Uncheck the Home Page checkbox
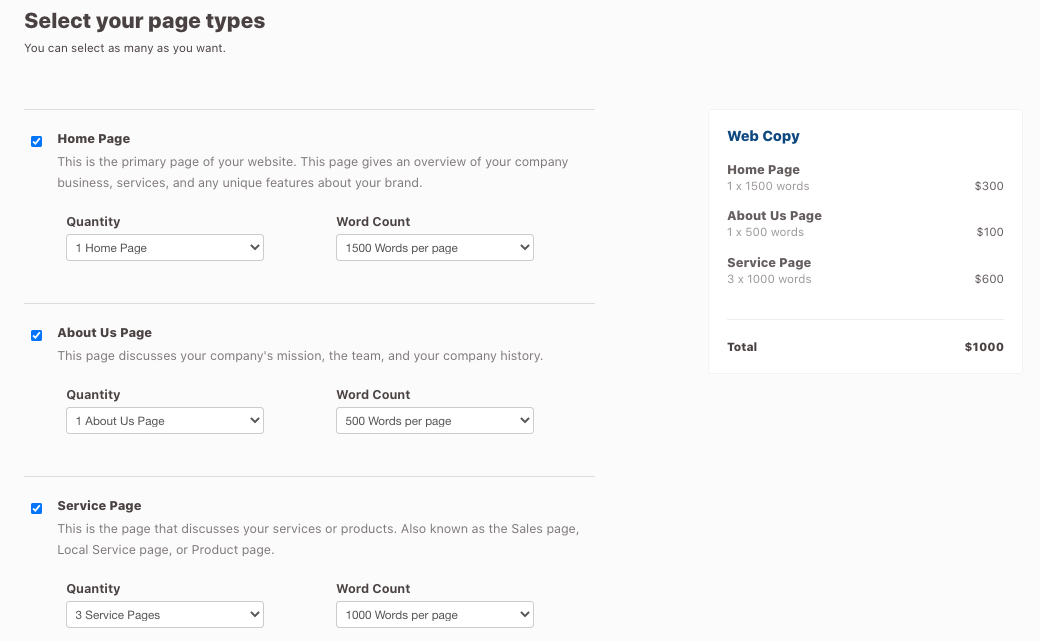This screenshot has height=641, width=1040. [36, 141]
